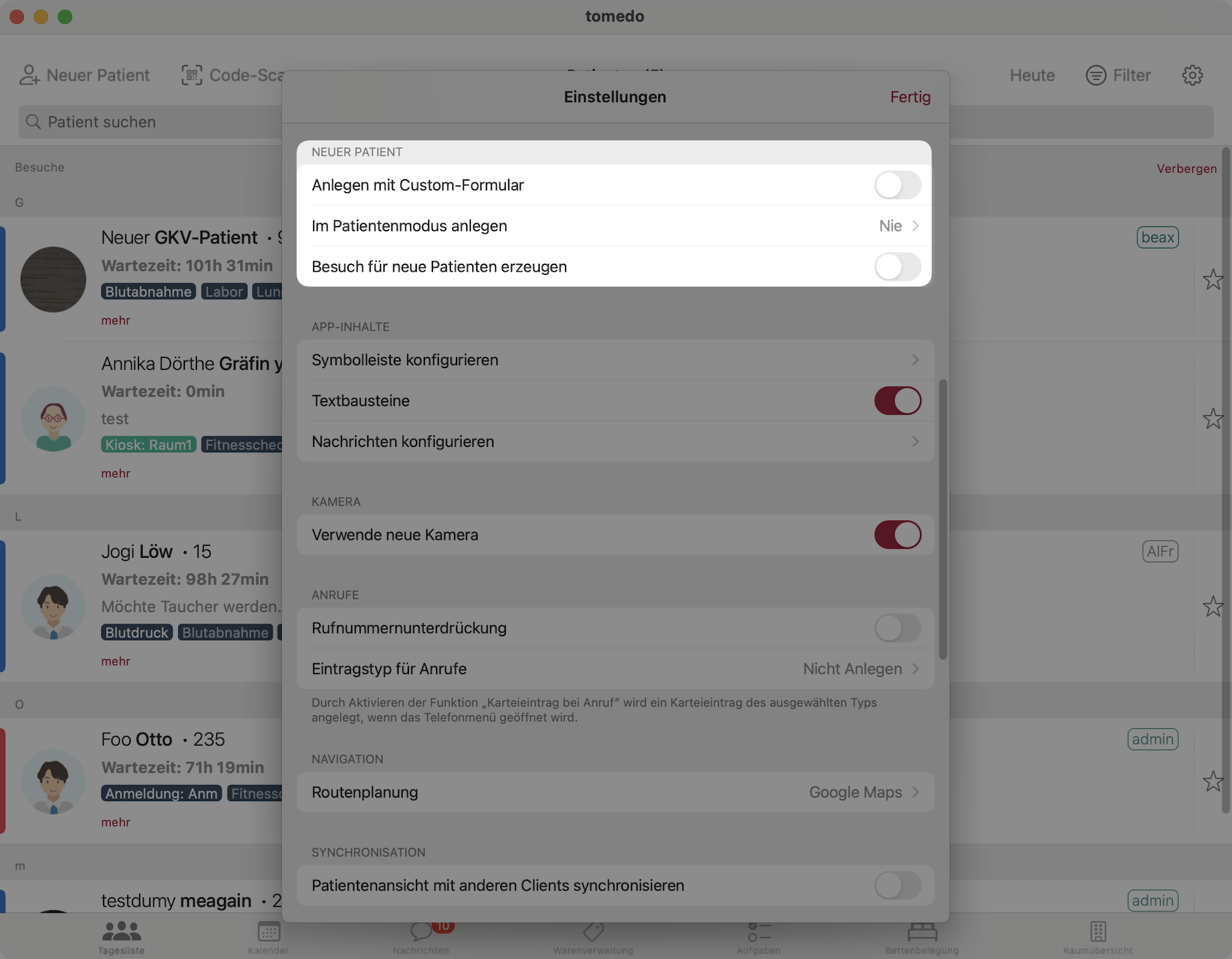
Task: Click Verbergen link in Besuche header
Action: point(1186,169)
